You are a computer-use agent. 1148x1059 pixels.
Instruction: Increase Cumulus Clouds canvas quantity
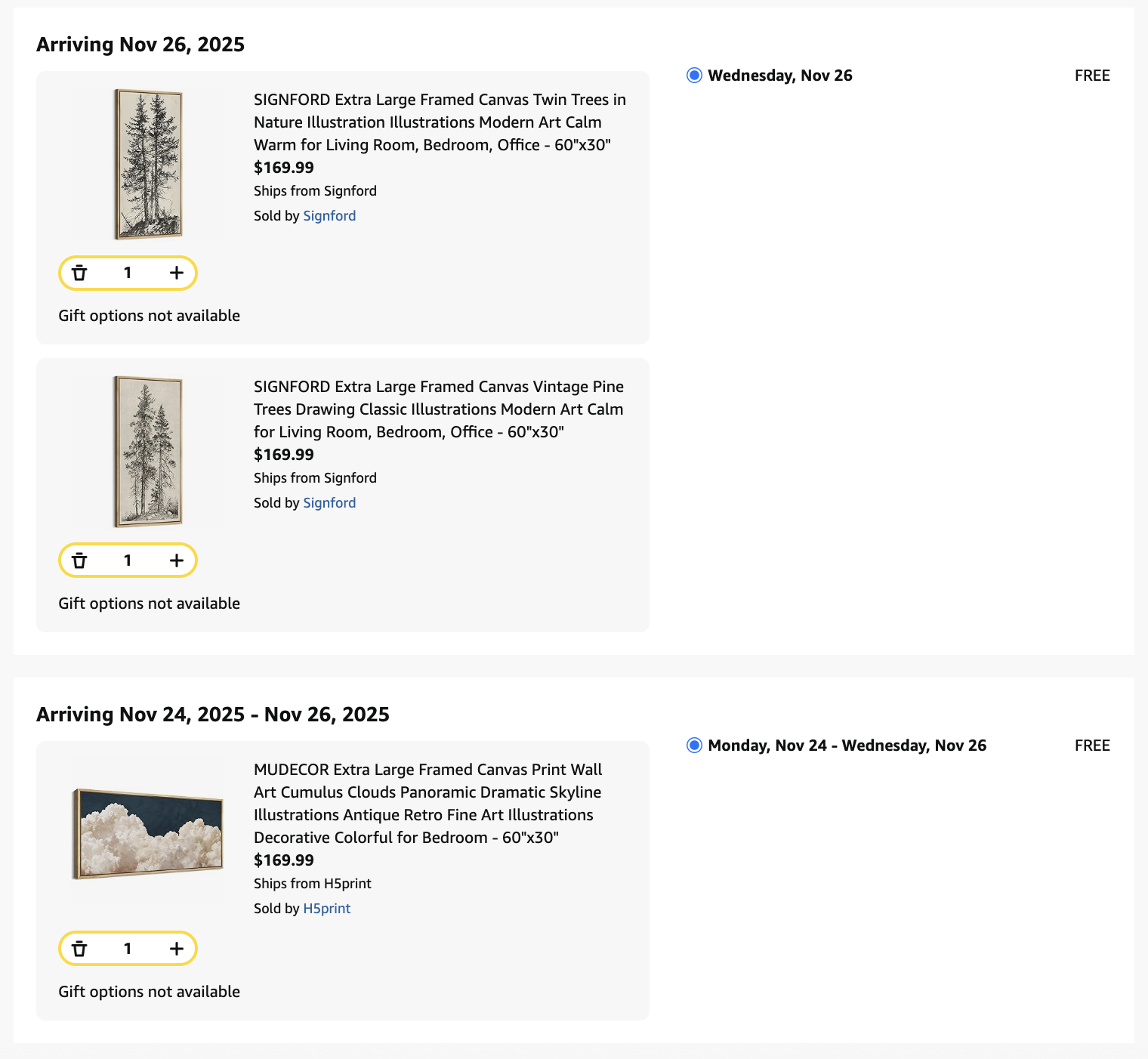pos(177,949)
